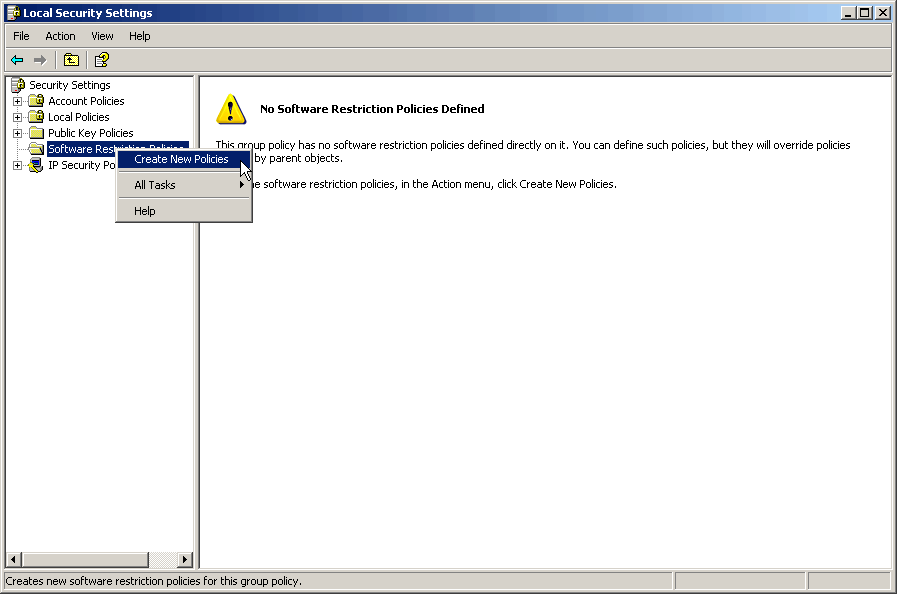Click the yellow warning triangle icon
Viewport: 897px width, 594px height.
pyautogui.click(x=231, y=109)
